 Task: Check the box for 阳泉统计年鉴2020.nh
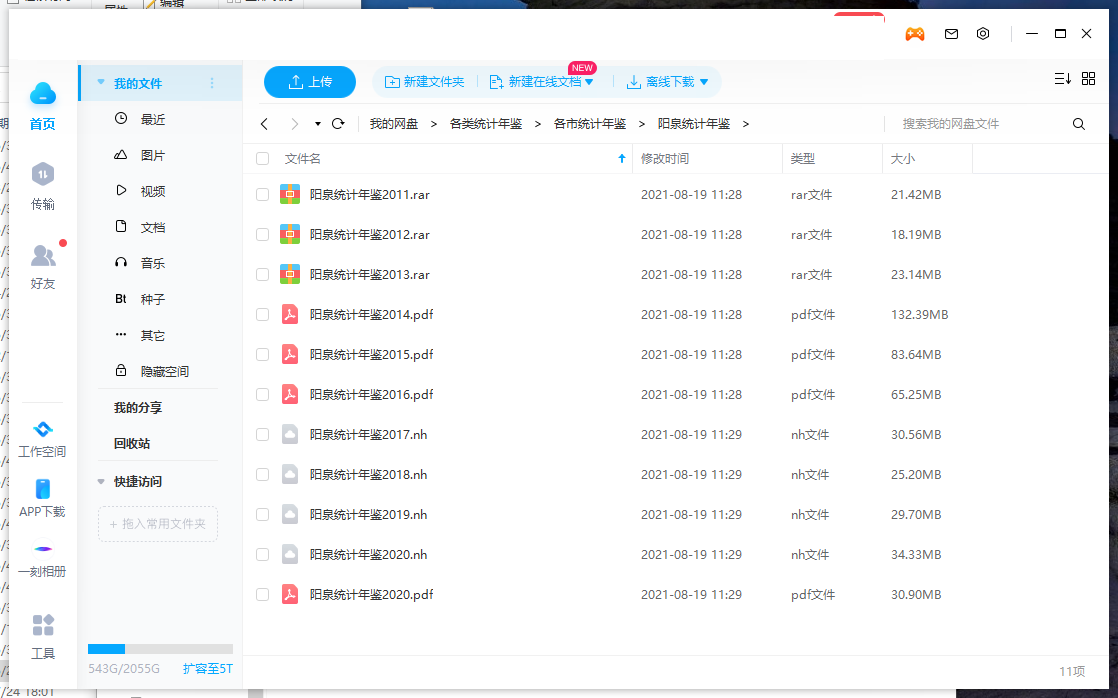pos(262,554)
